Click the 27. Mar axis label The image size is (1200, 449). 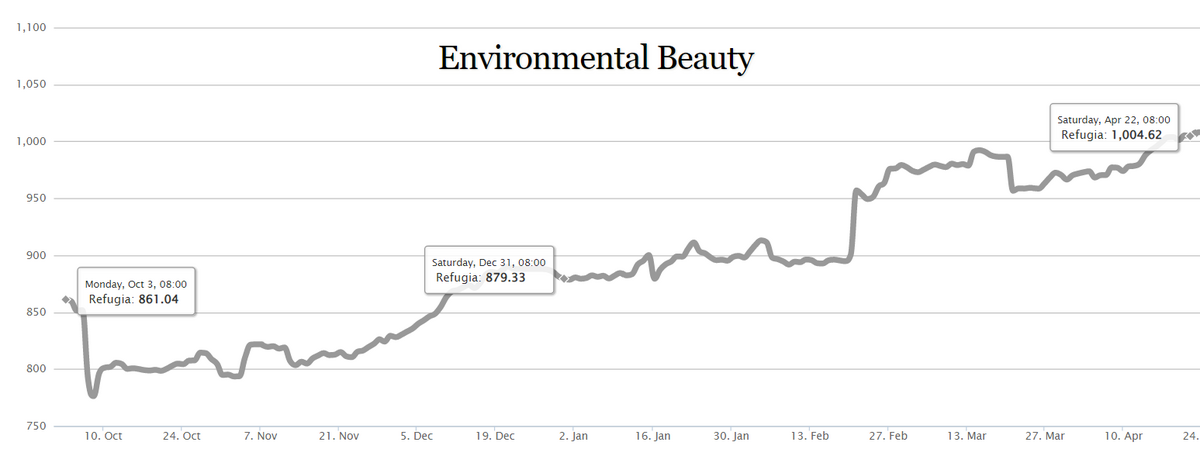[1046, 437]
